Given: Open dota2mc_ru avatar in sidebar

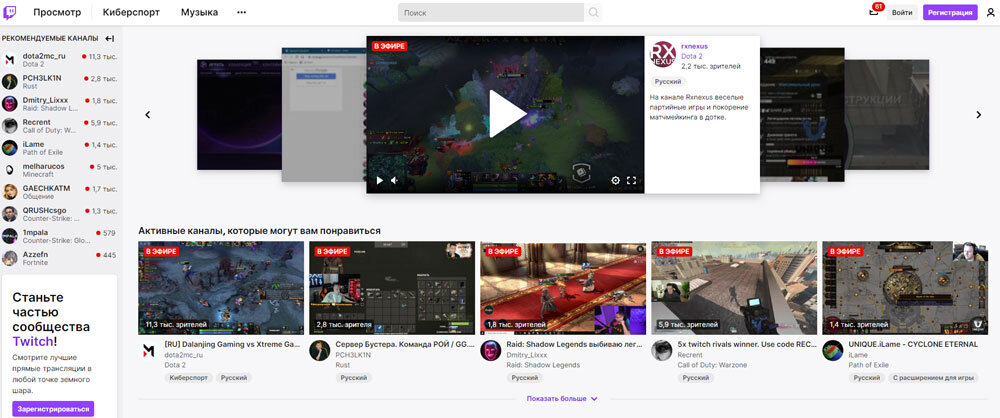Looking at the screenshot, I should (x=10, y=60).
